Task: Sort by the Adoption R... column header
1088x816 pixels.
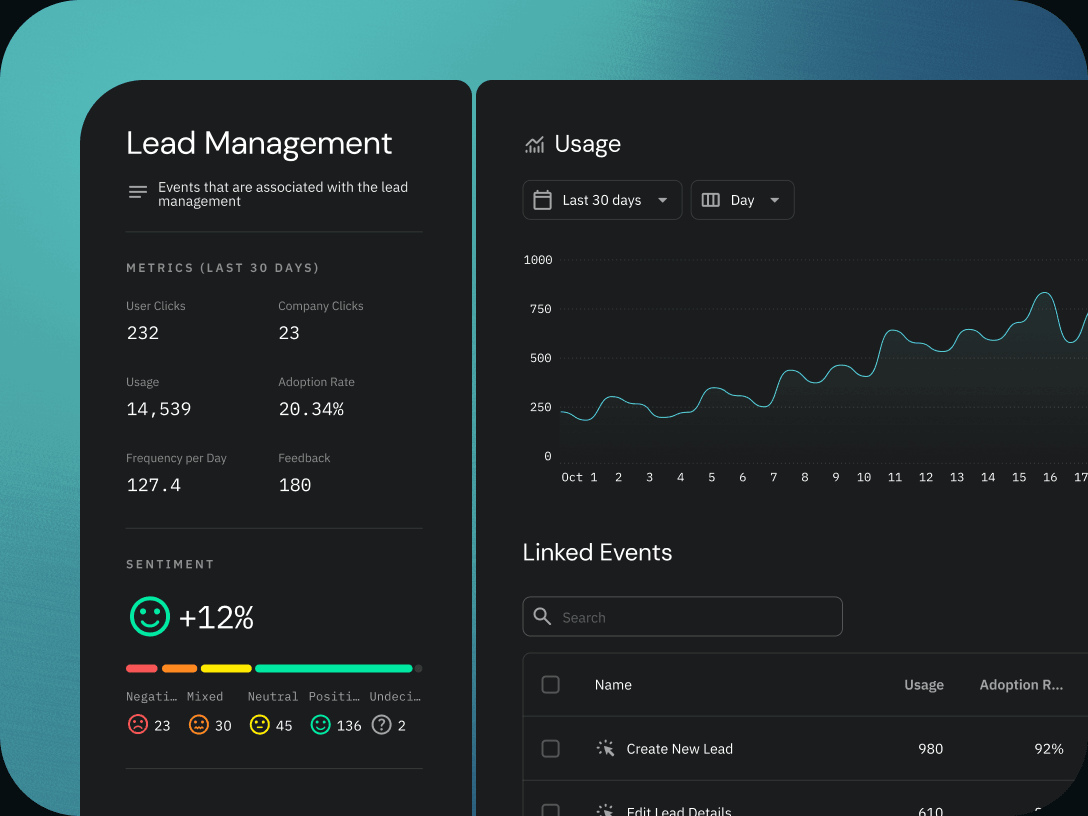Action: click(1021, 685)
